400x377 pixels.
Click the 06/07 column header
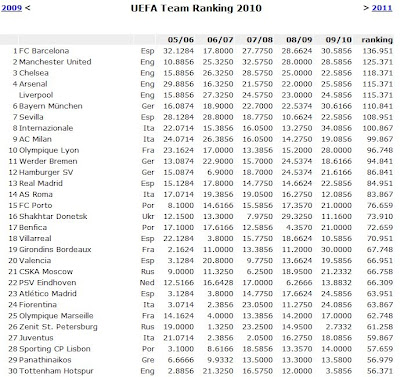click(x=220, y=40)
